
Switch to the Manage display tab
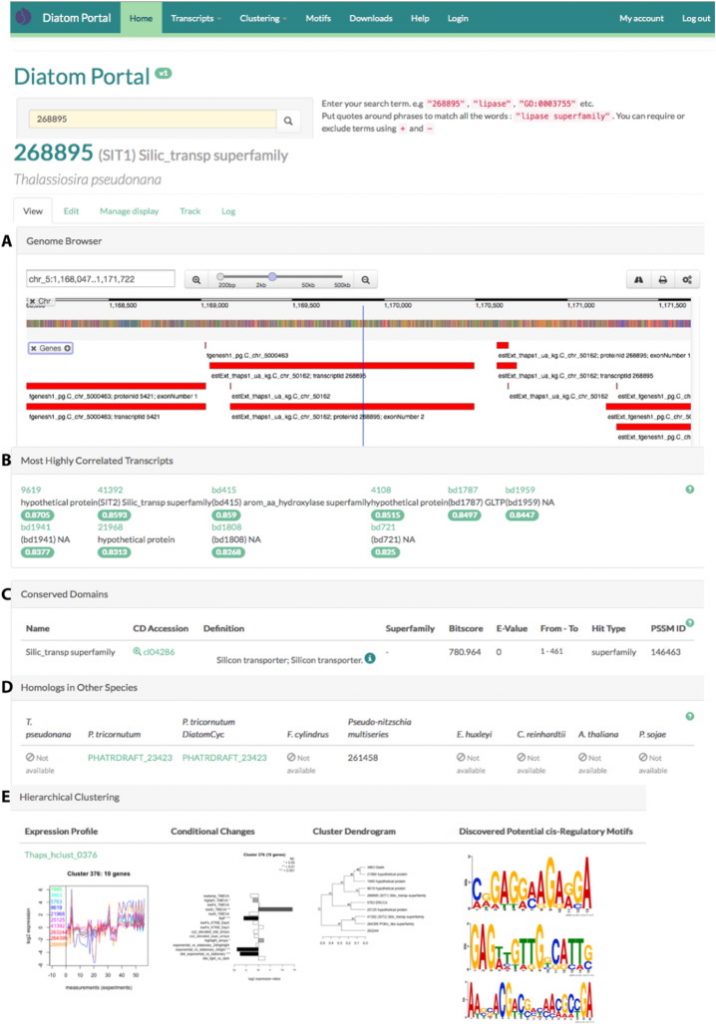[x=129, y=211]
